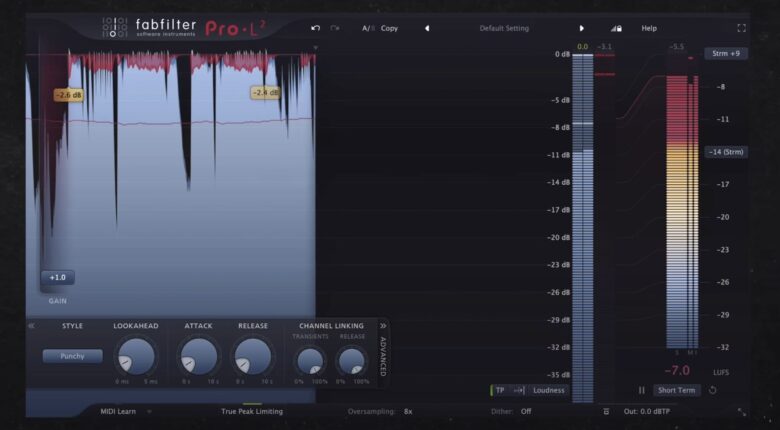The width and height of the screenshot is (780, 430).
Task: Open the Short Term measurement selector
Action: [677, 390]
